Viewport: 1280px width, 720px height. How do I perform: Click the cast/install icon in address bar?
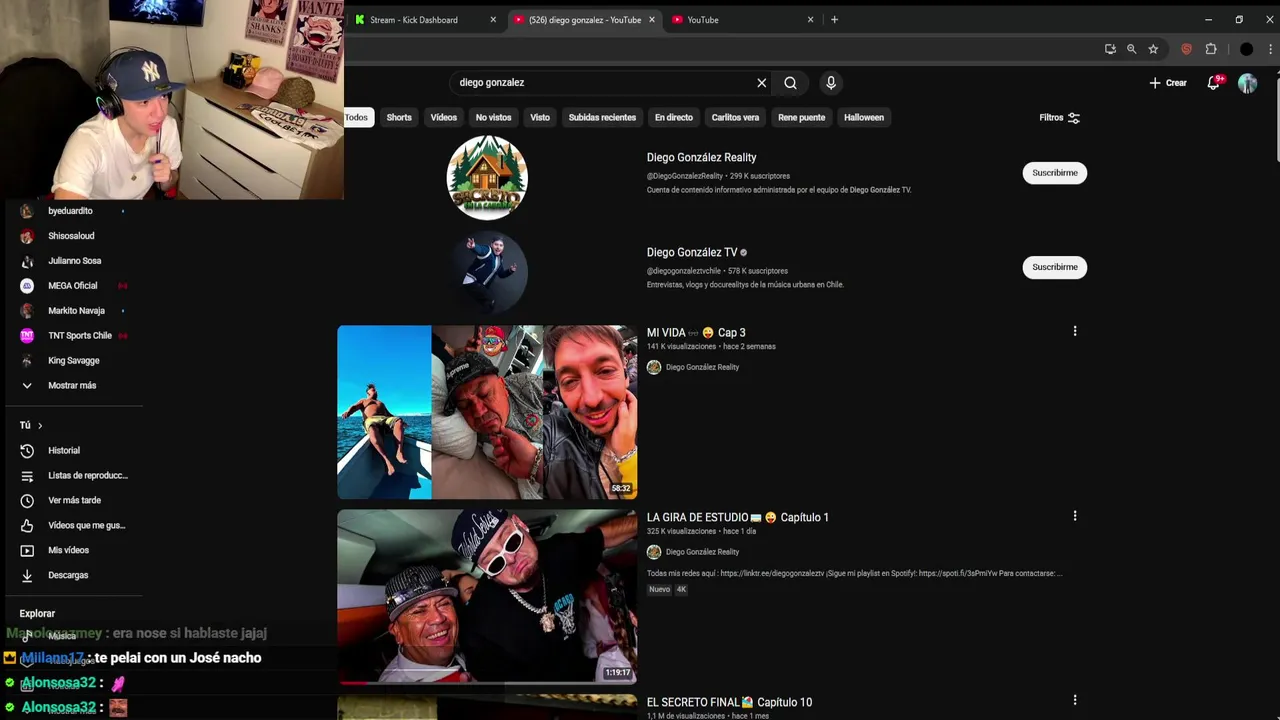tap(1110, 49)
